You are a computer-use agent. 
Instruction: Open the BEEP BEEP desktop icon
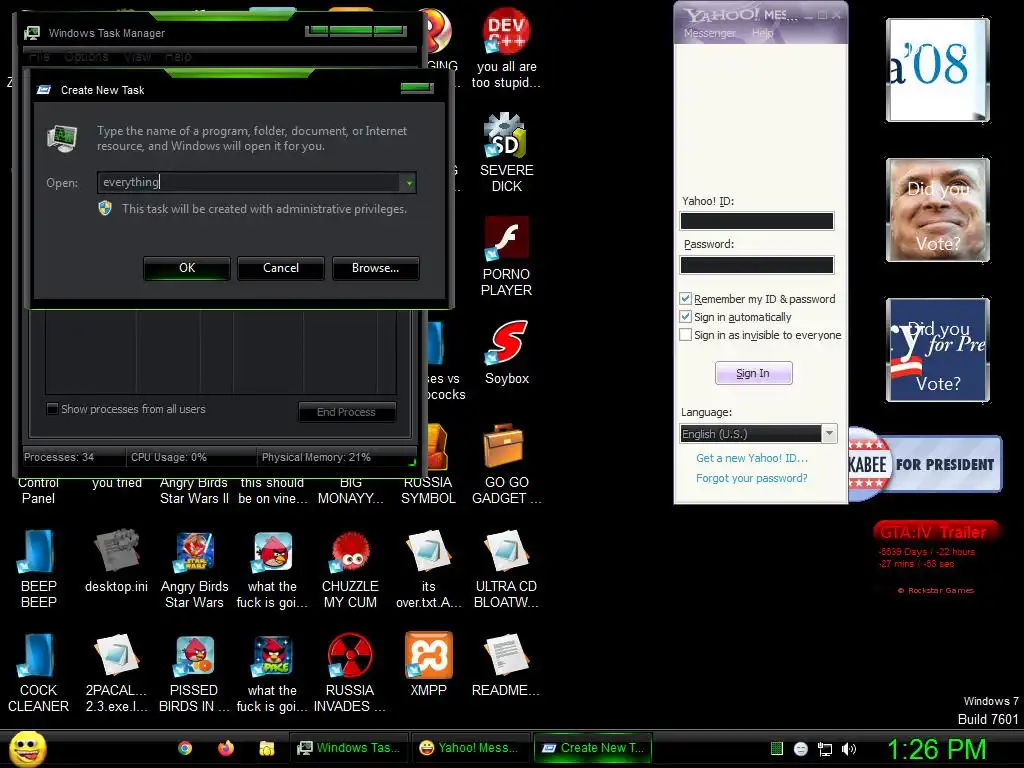click(x=38, y=552)
